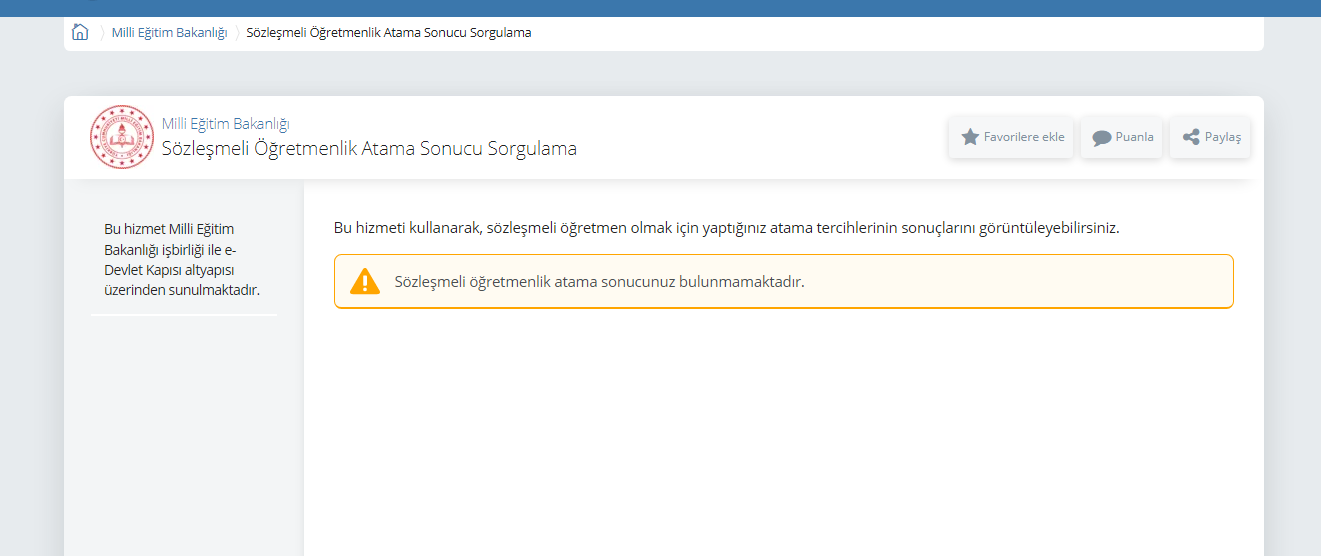Click the orange warning triangle icon
The height and width of the screenshot is (556, 1321).
click(365, 281)
